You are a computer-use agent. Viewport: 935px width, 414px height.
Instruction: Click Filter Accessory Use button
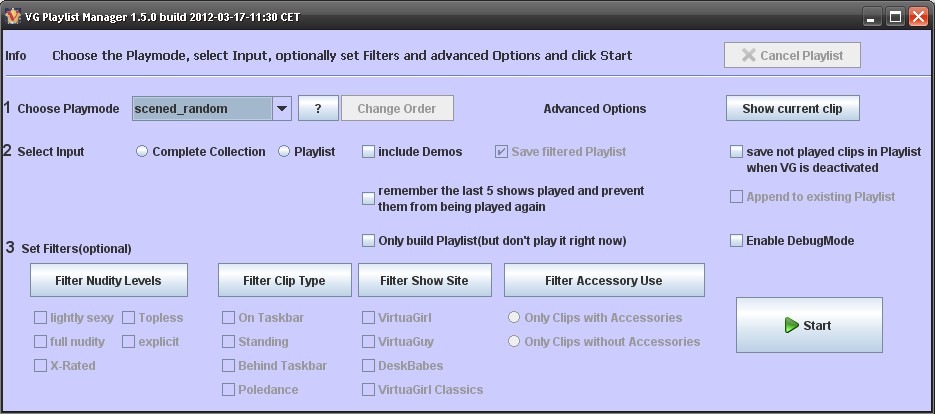[603, 281]
